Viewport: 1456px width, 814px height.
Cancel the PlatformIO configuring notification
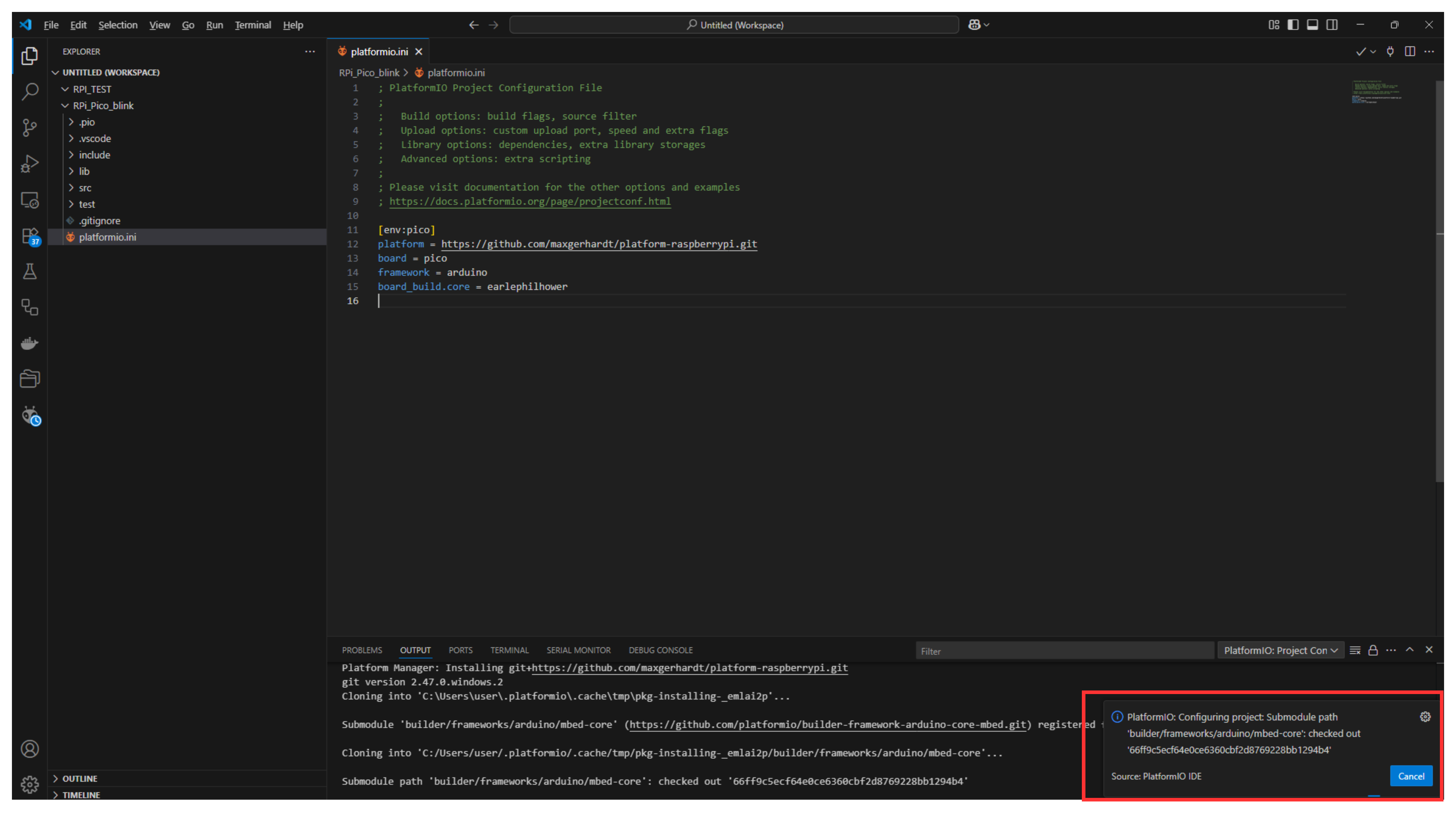tap(1411, 776)
